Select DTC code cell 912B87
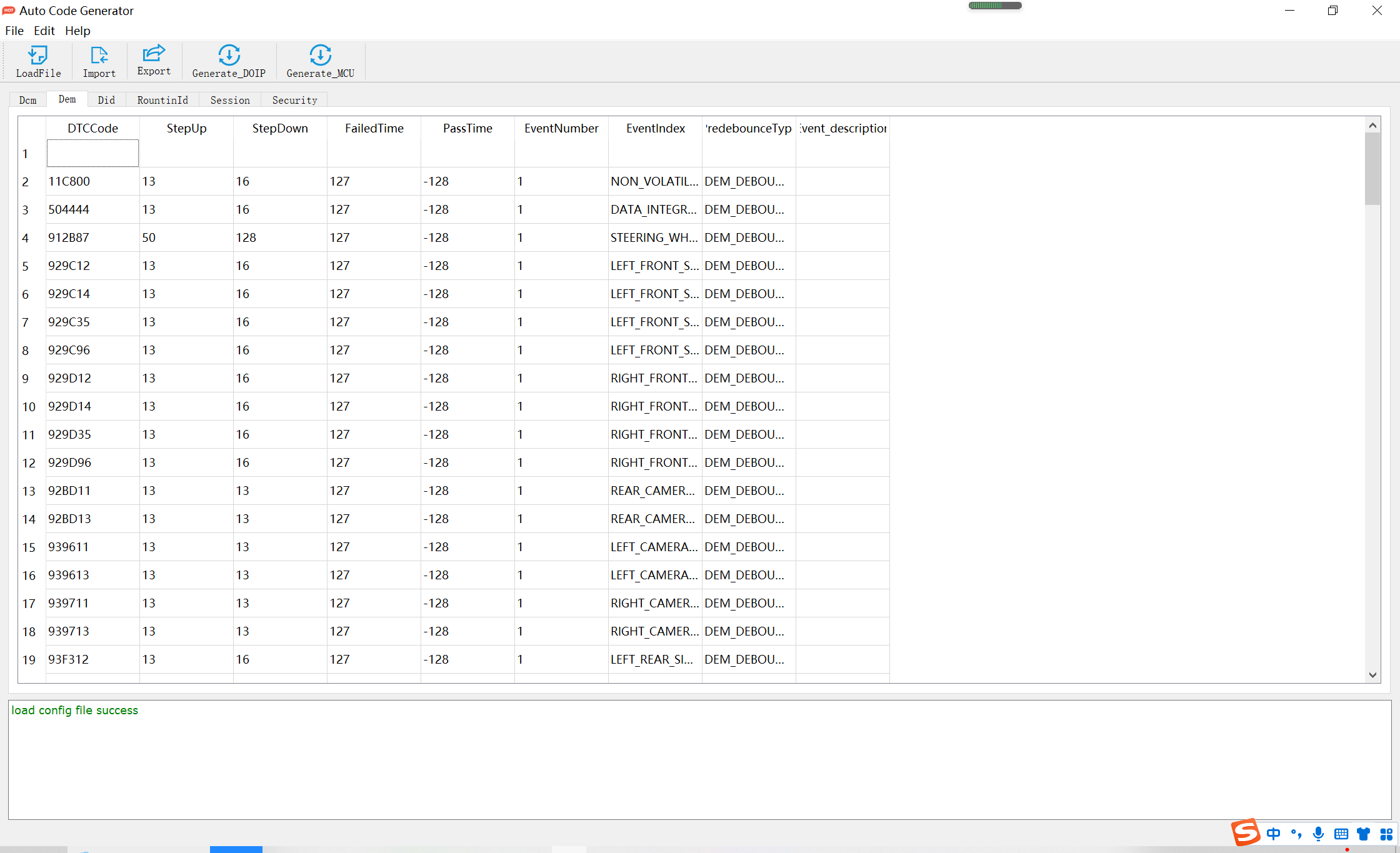 (92, 237)
